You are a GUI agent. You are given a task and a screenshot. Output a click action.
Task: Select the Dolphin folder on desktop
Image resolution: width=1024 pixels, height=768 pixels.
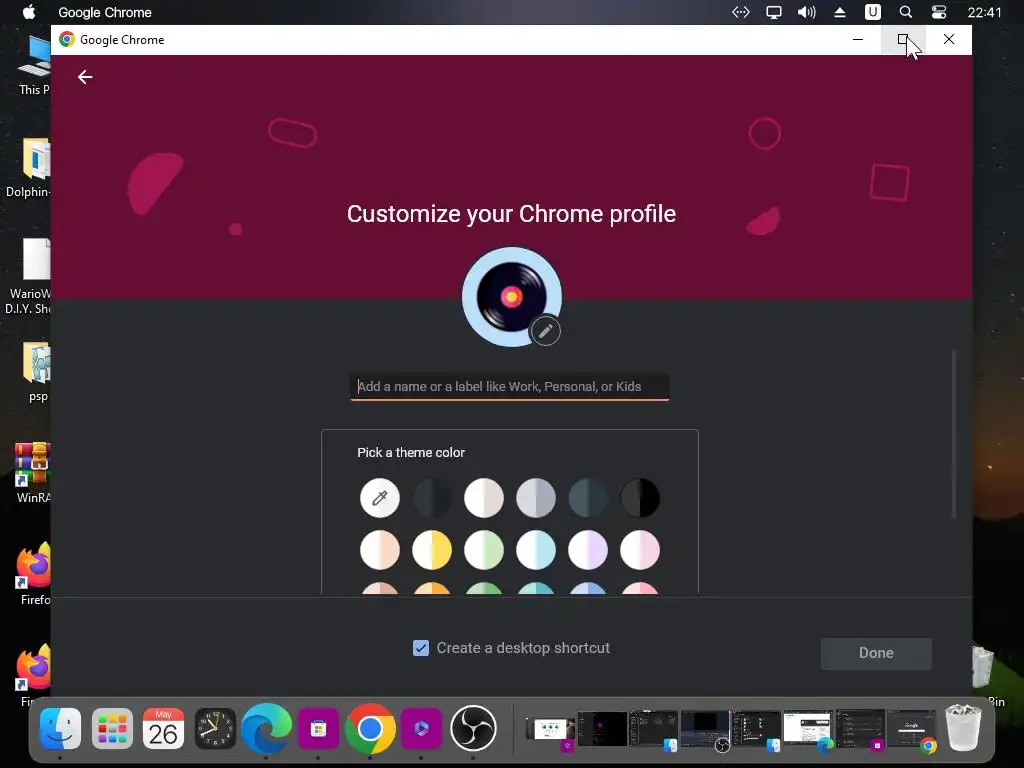coord(28,167)
